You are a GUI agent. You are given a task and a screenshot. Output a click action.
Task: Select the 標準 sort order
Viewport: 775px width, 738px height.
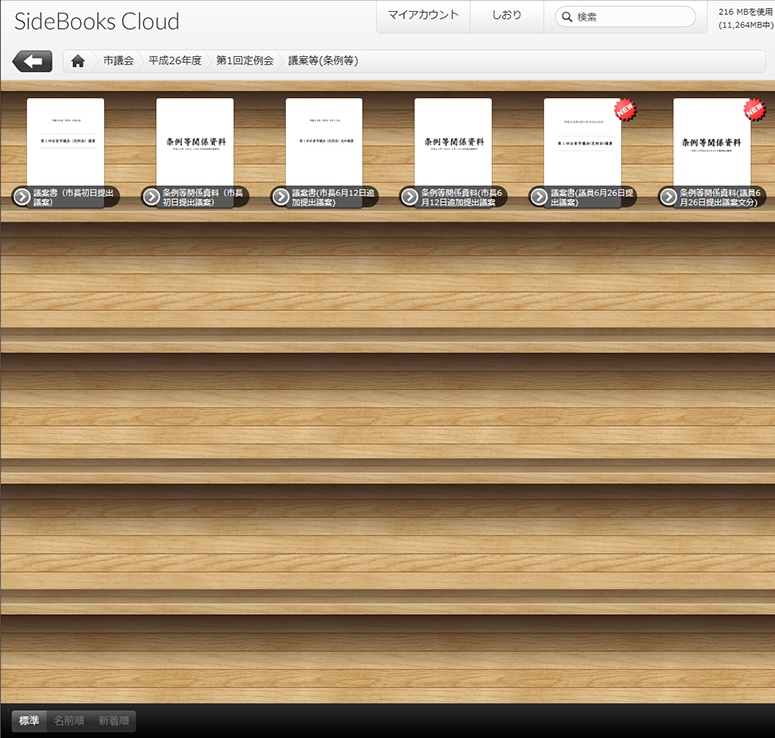pyautogui.click(x=29, y=721)
